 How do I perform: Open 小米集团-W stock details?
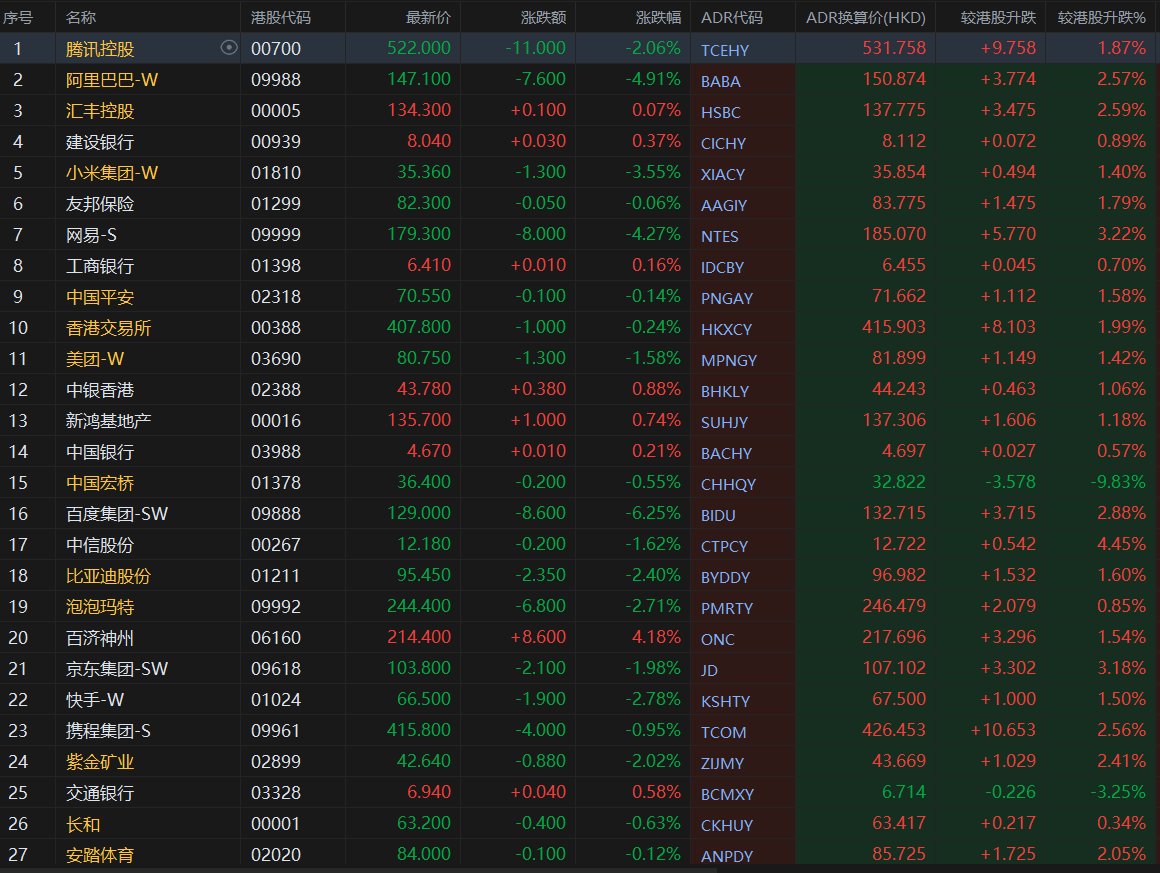pos(112,172)
